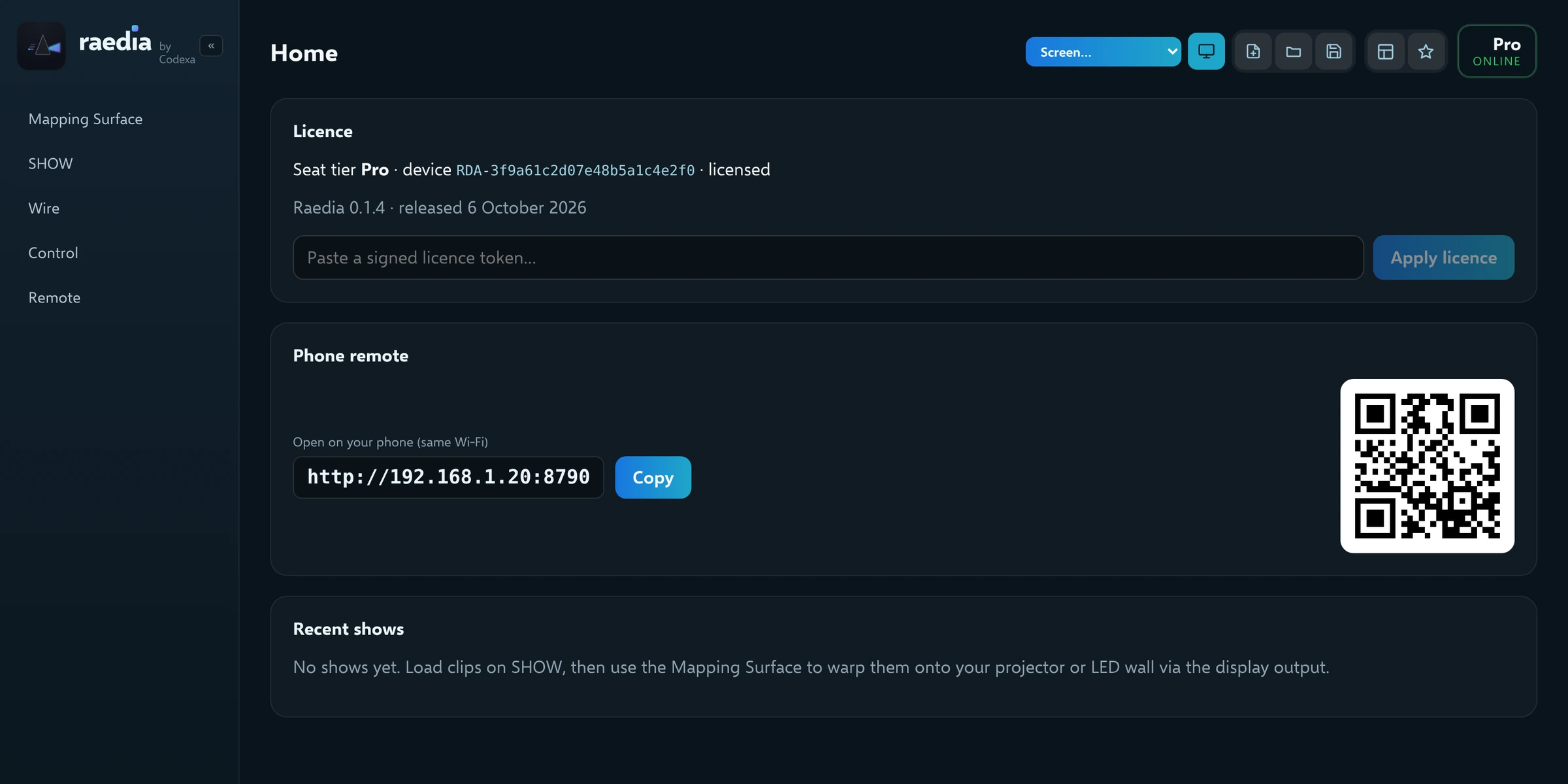Click "Open on your phone (same Wi-Fi)" label

(390, 442)
